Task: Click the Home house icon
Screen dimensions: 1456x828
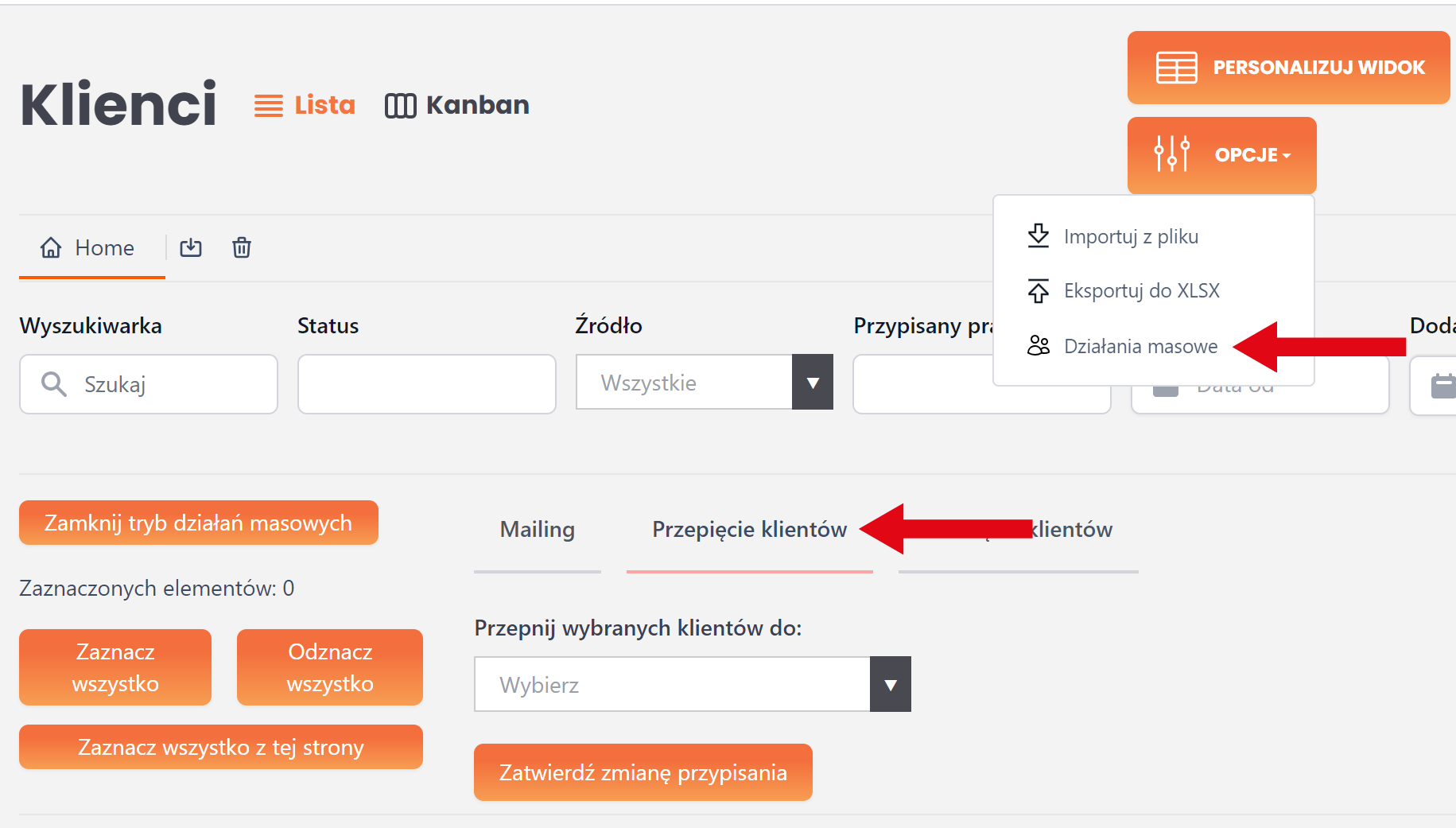Action: click(x=51, y=248)
